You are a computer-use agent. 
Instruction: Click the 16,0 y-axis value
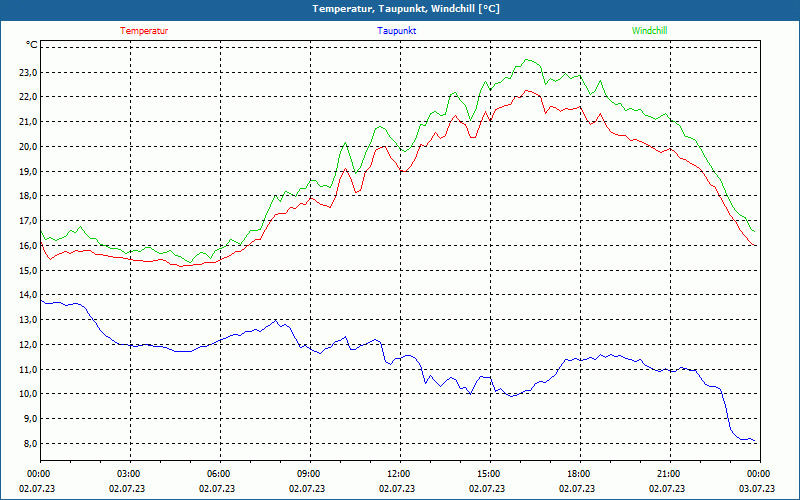tap(28, 245)
